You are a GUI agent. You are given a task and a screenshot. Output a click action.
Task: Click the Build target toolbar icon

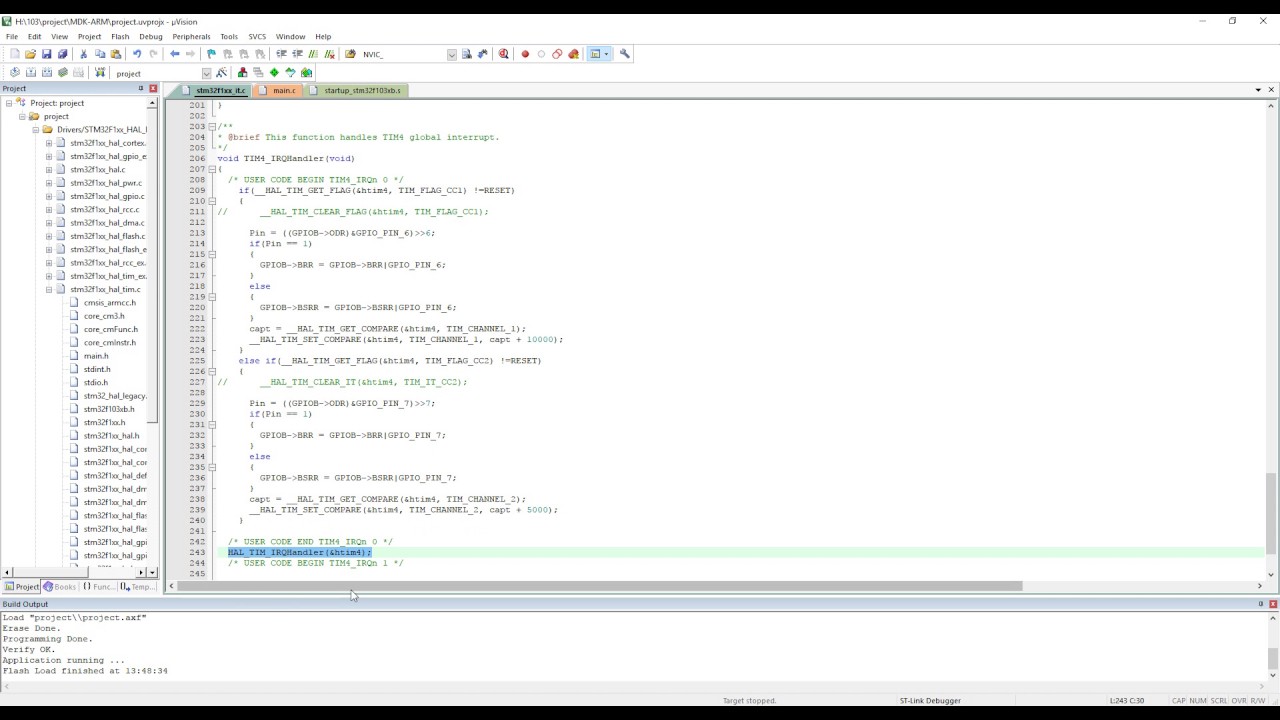click(30, 72)
